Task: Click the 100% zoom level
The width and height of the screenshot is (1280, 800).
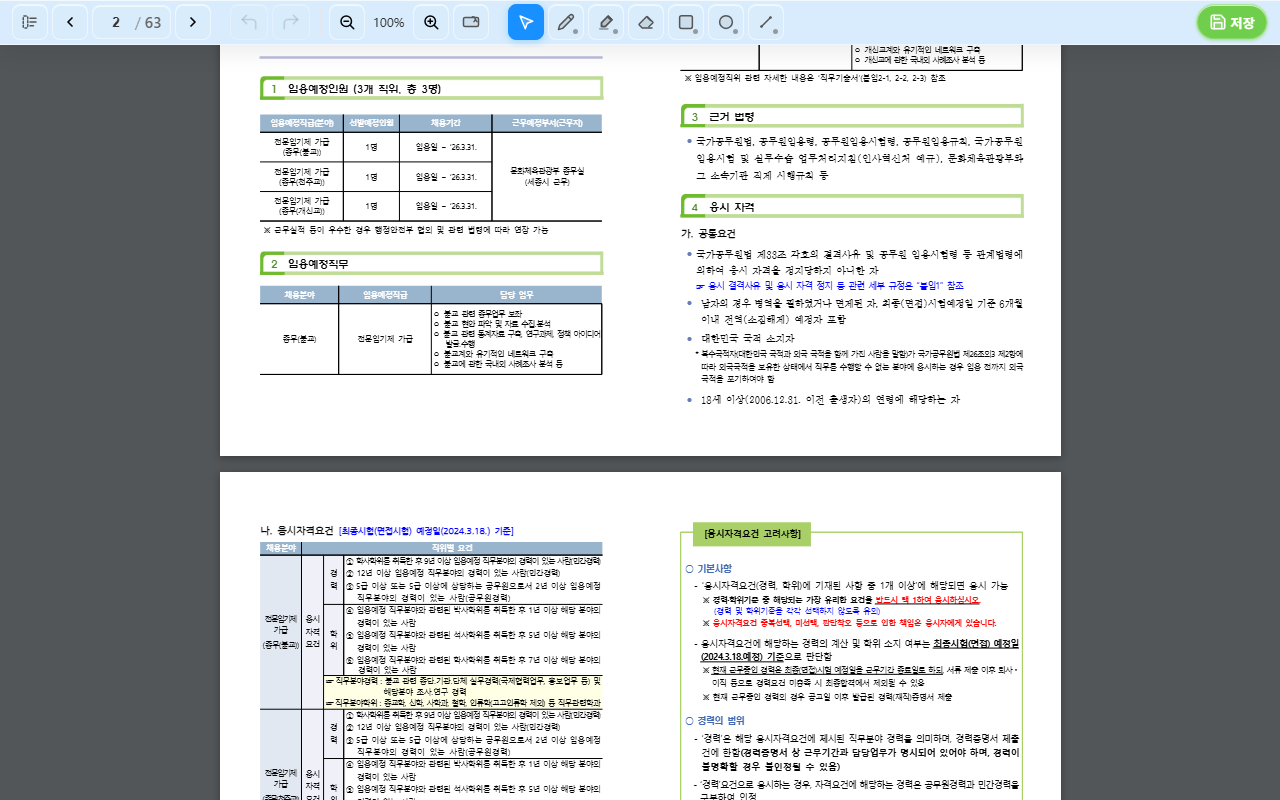Action: [389, 23]
